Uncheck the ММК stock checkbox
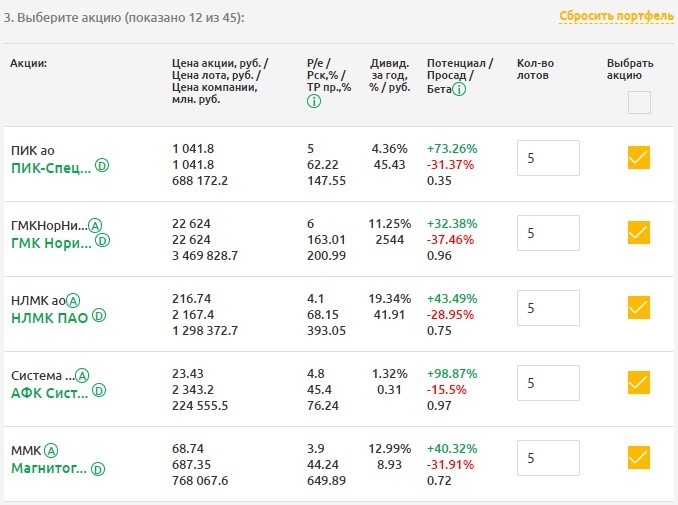 click(639, 457)
